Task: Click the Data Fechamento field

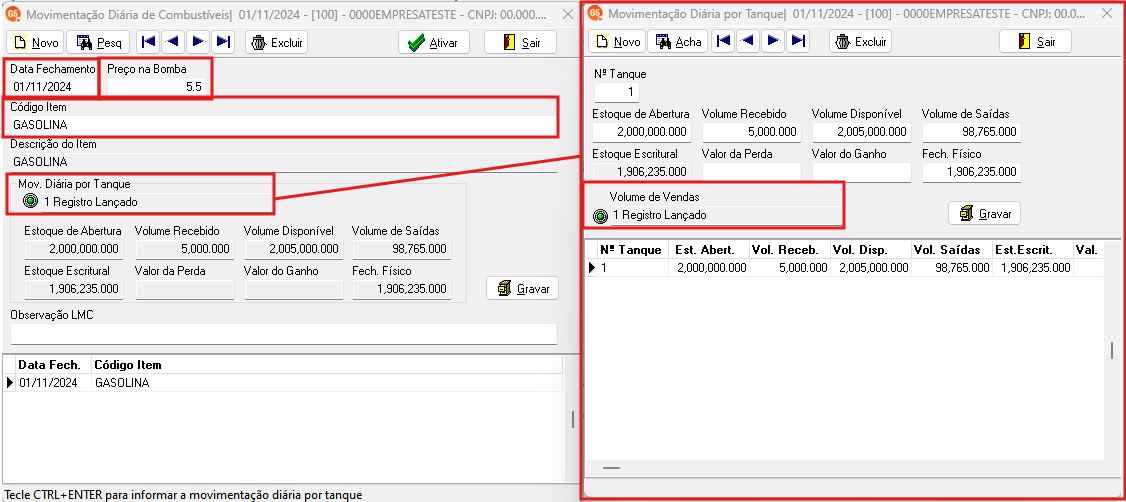Action: [52, 86]
